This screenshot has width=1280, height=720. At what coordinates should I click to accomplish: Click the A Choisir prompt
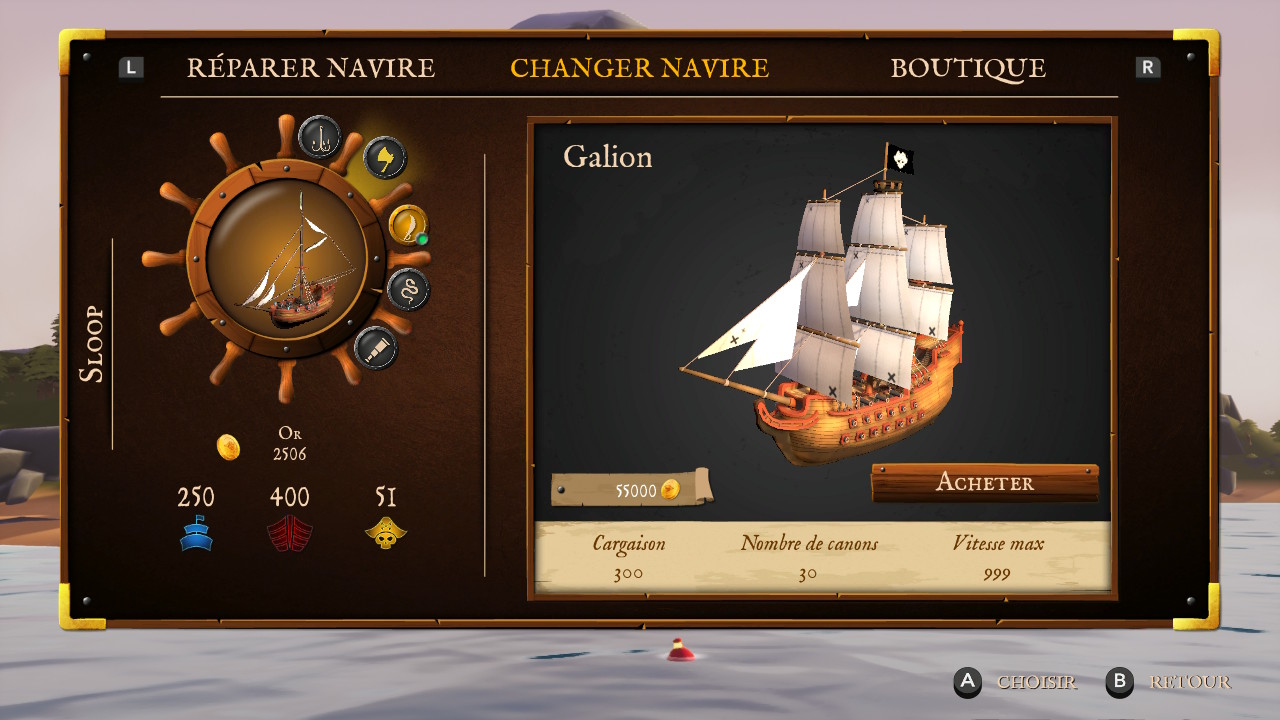pos(1015,683)
